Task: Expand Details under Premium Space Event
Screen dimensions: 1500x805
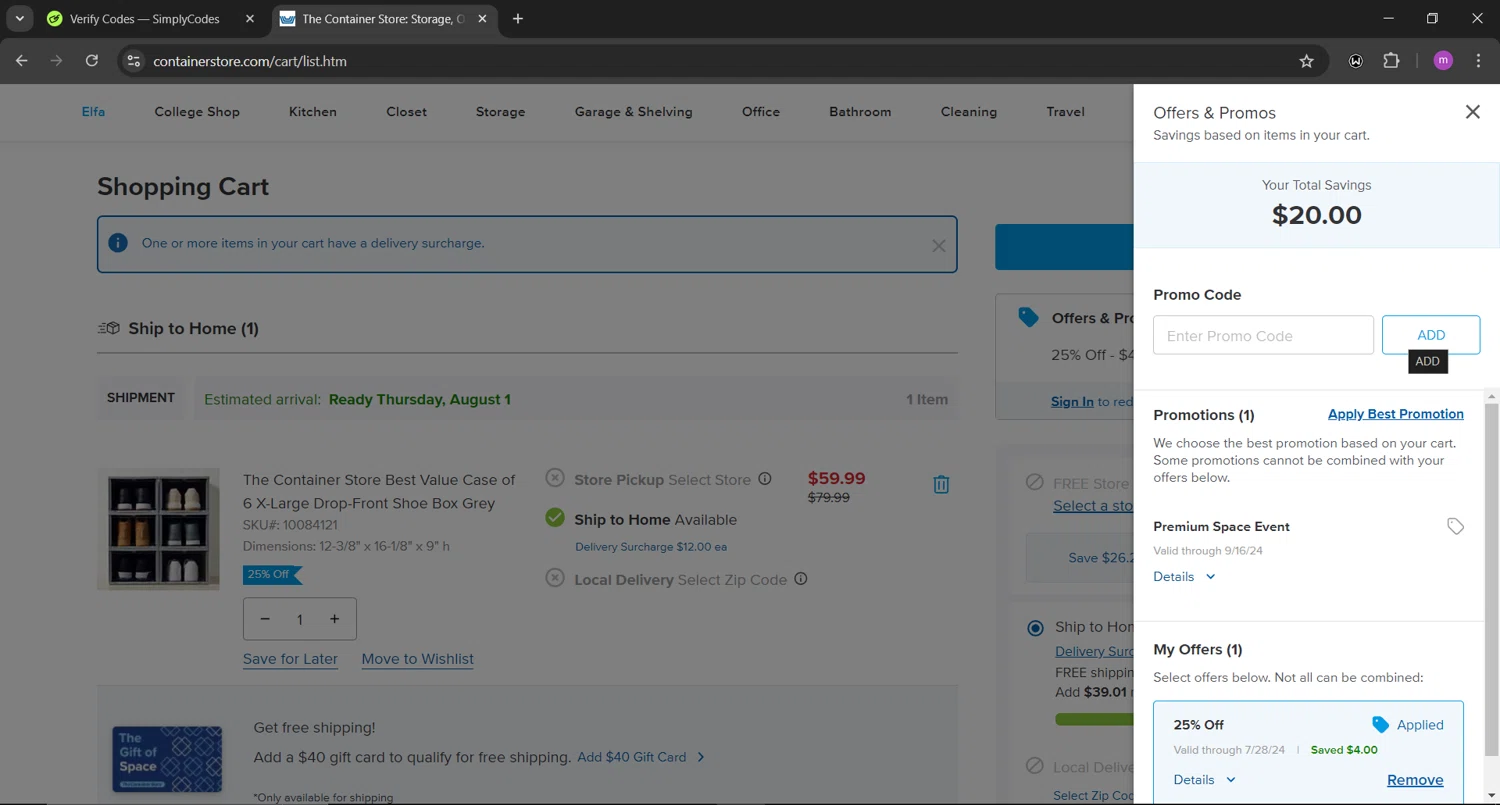Action: pos(1184,576)
